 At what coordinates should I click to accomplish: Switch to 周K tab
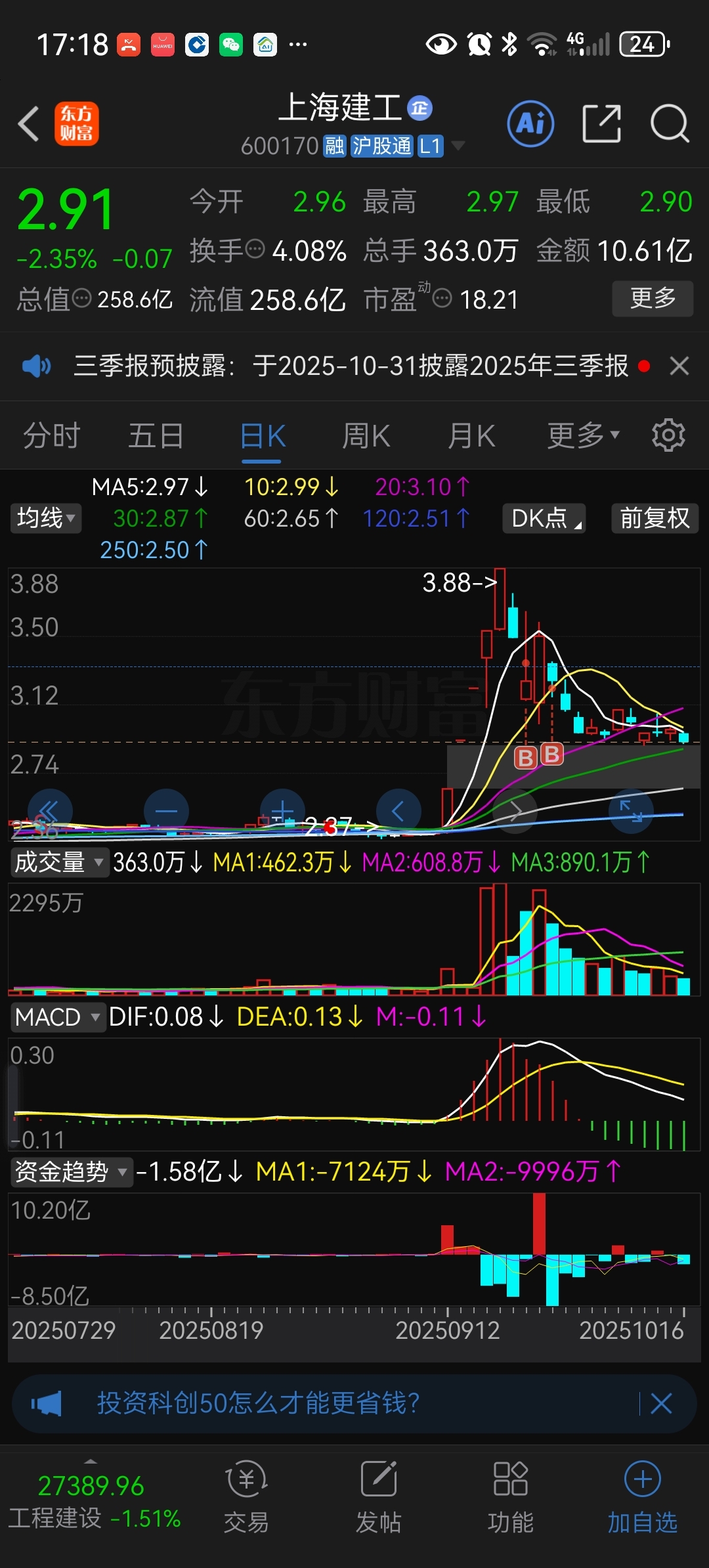366,435
